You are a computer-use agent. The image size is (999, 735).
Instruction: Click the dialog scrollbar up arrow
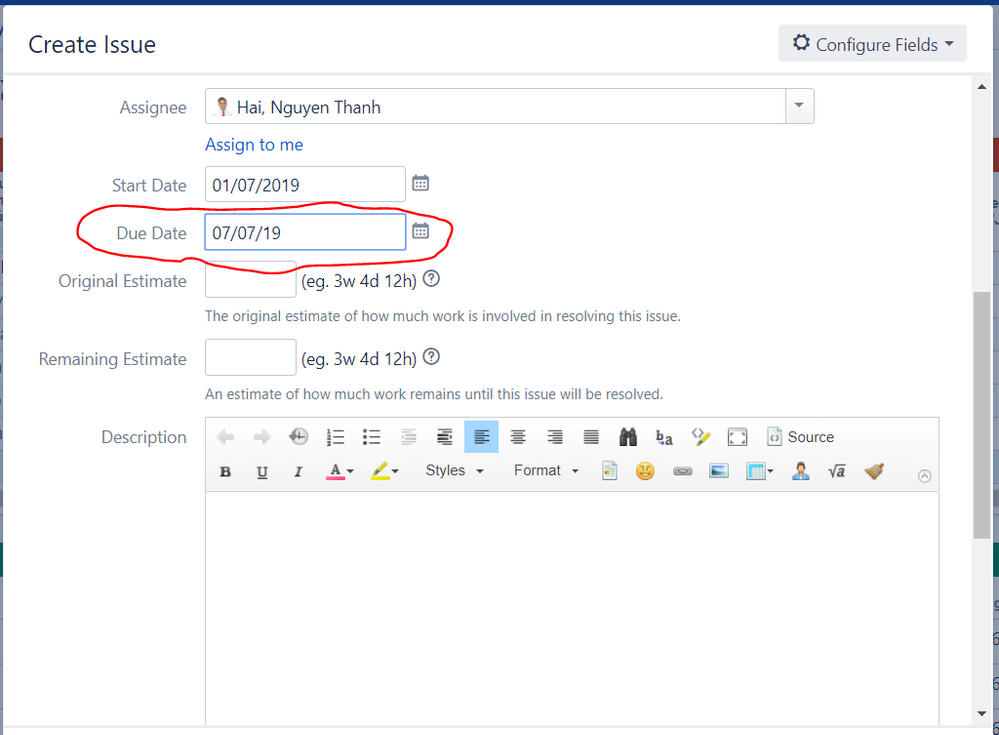click(982, 87)
